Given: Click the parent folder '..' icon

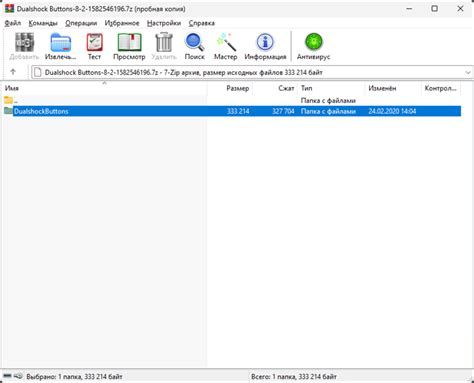Looking at the screenshot, I should click(8, 100).
